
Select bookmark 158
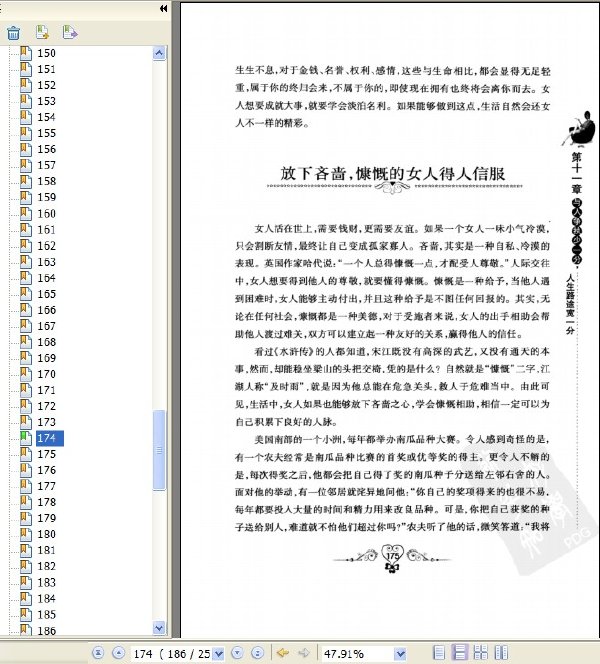click(46, 181)
